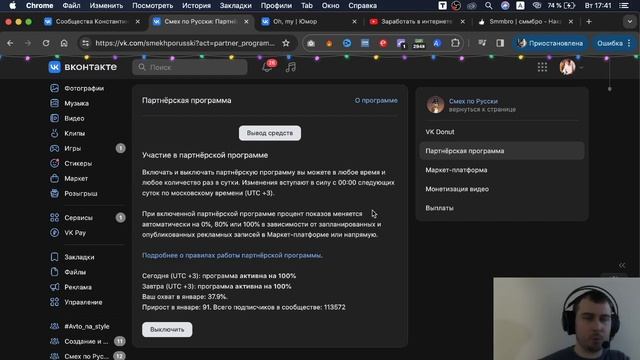The image size is (640, 360).
Task: Click the Chrome address bar
Action: click(184, 43)
